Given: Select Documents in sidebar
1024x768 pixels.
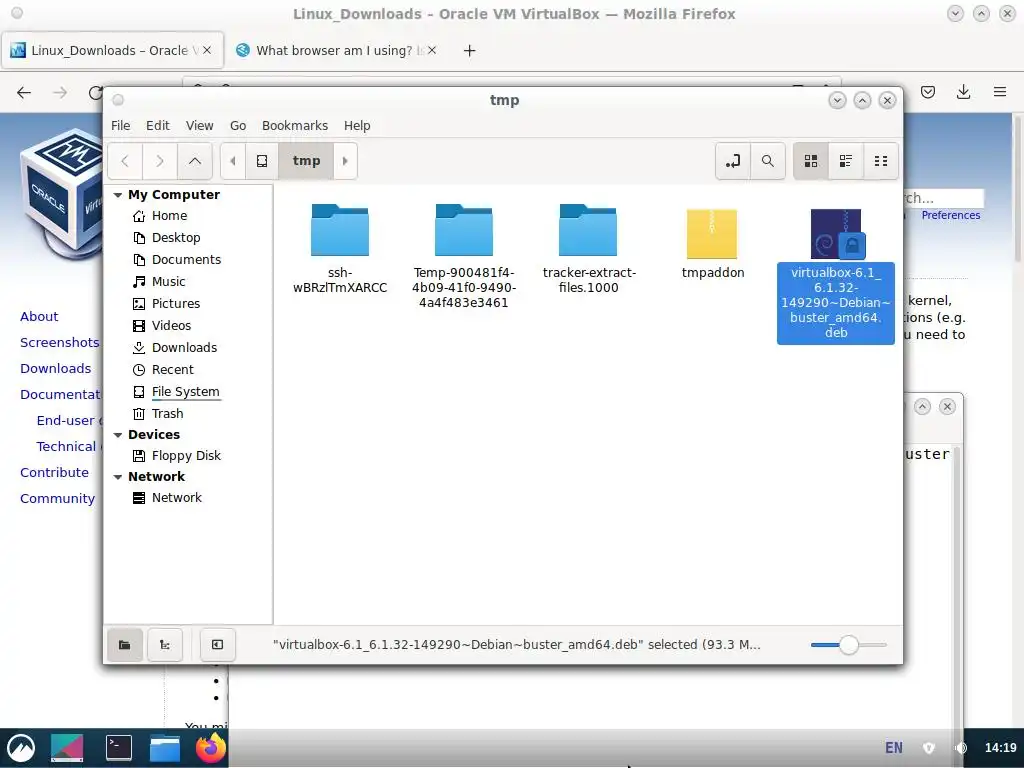Looking at the screenshot, I should [x=185, y=260].
